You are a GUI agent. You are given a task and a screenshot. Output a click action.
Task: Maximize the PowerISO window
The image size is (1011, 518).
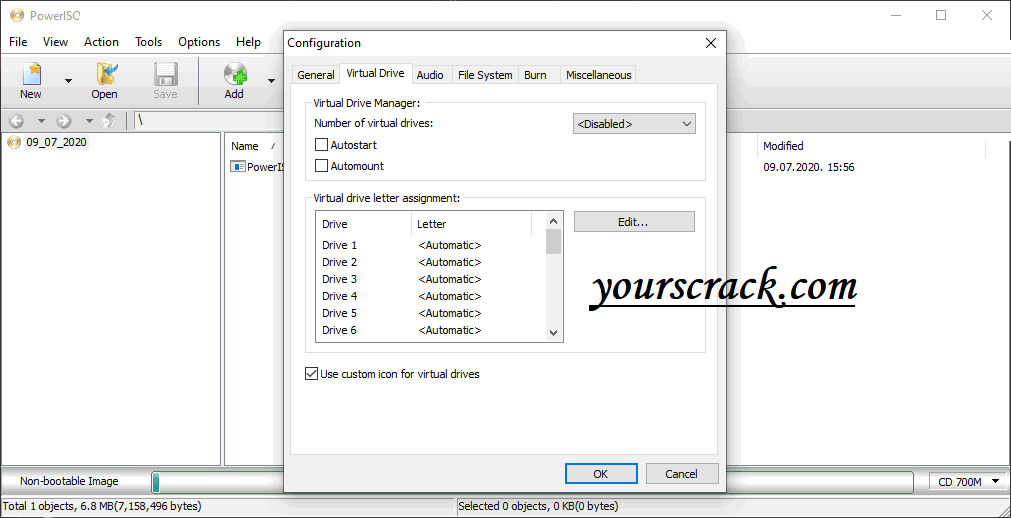click(941, 15)
